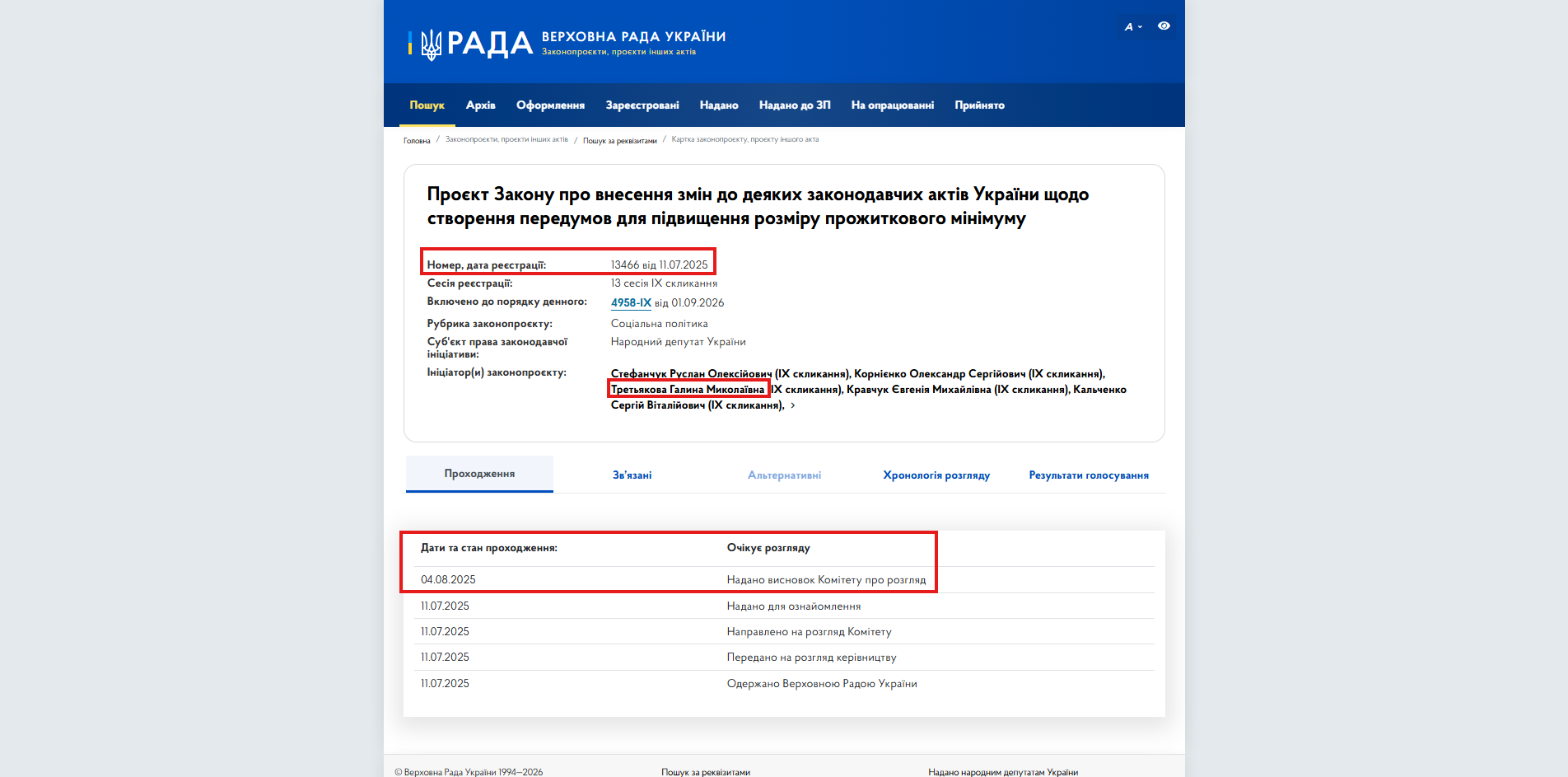The height and width of the screenshot is (777, 1568).
Task: Select Передано на розгляд керівництву row
Action: (x=783, y=657)
